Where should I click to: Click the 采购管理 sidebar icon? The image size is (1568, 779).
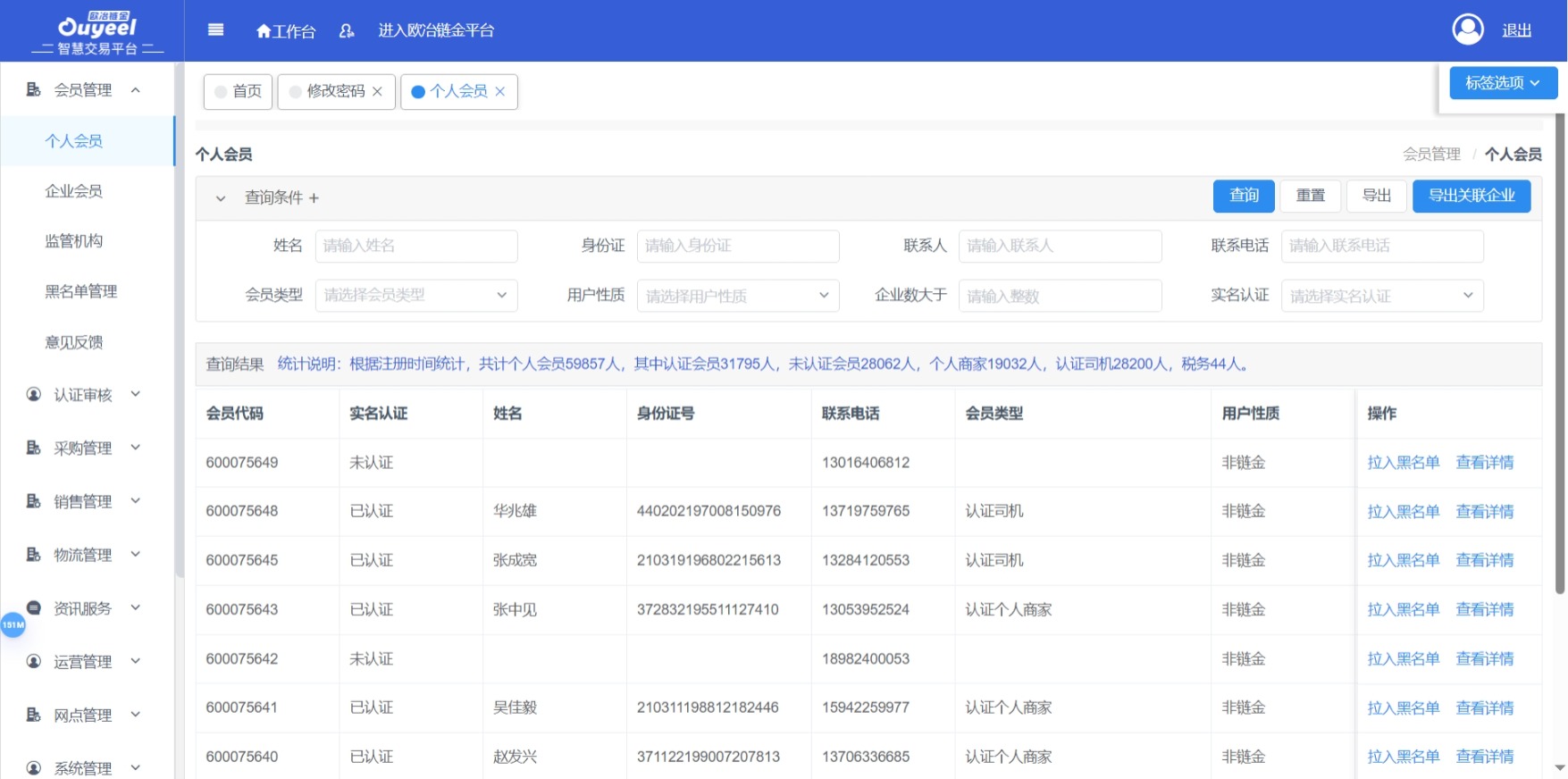pos(34,448)
